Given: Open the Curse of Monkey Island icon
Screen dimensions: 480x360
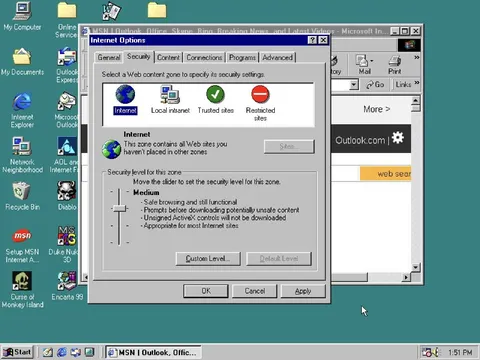Looking at the screenshot, I should [22, 289].
